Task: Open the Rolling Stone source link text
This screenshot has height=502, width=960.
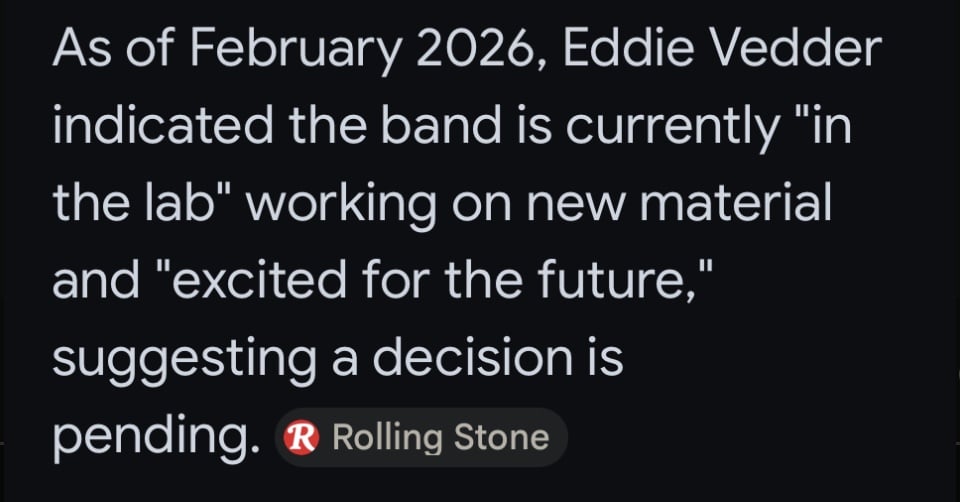Action: pyautogui.click(x=440, y=438)
